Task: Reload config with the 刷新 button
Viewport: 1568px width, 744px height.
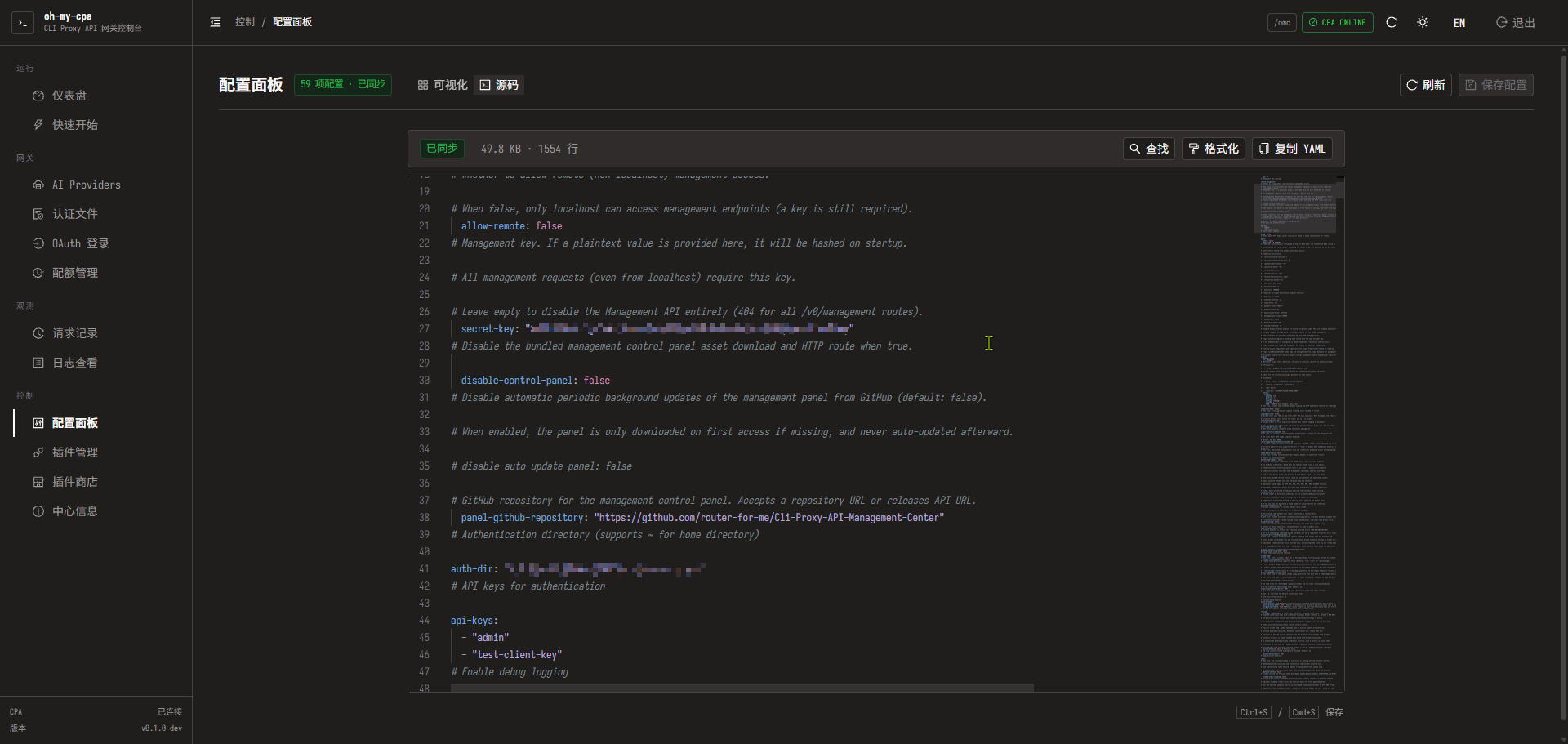Action: (1426, 85)
